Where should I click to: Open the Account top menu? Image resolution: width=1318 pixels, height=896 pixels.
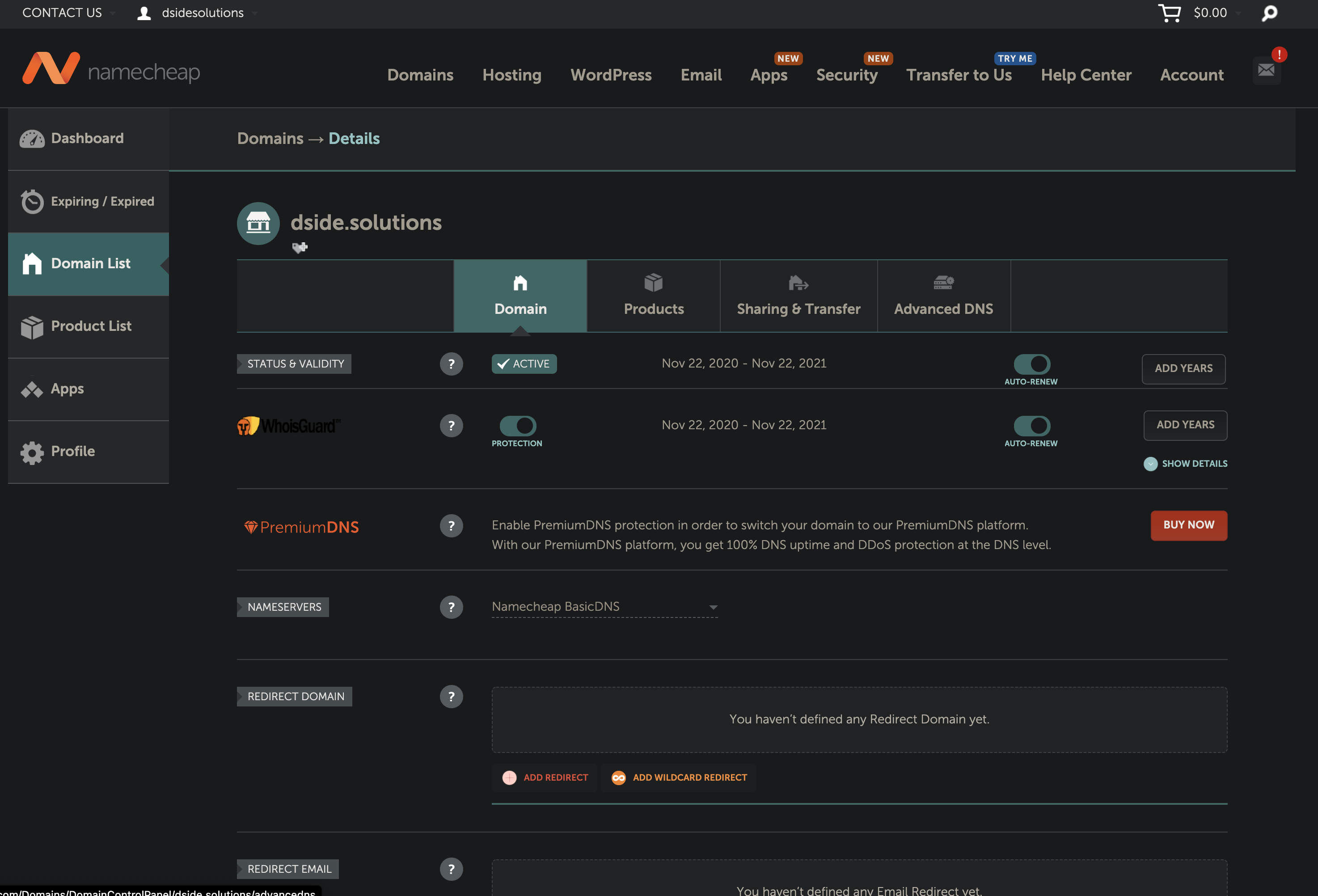click(1191, 75)
